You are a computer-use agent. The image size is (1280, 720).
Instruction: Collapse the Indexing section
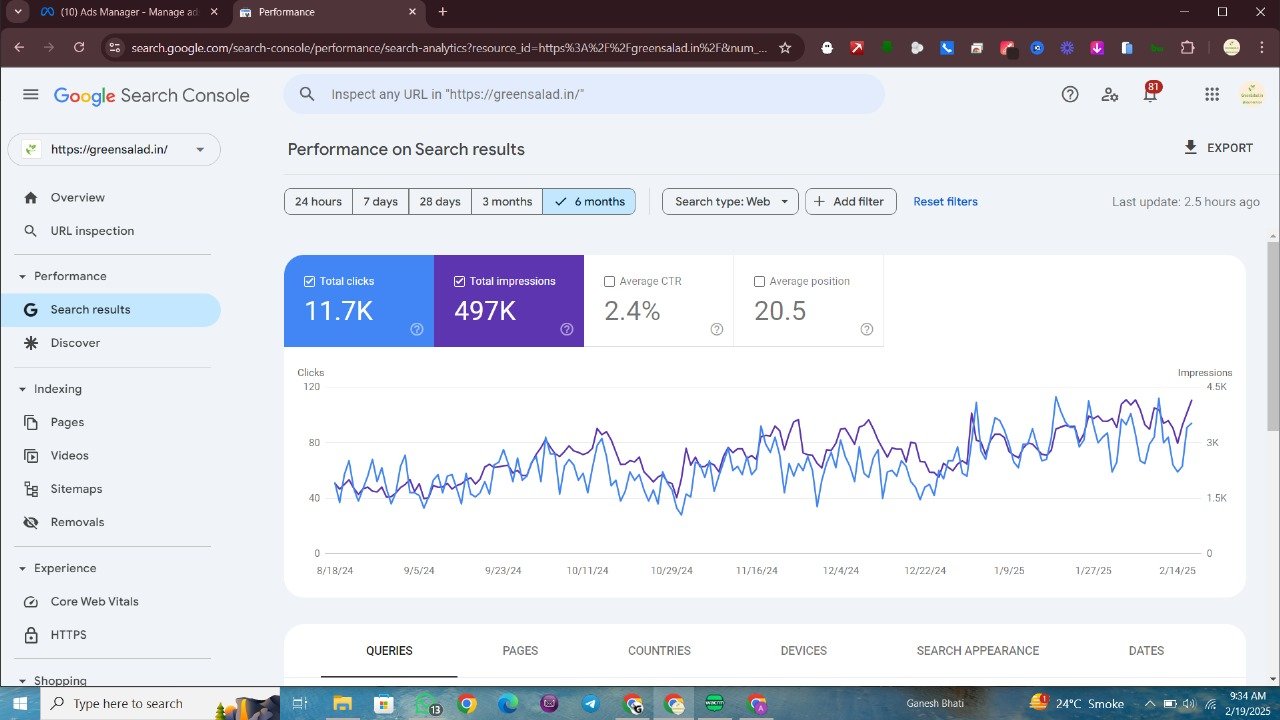click(x=22, y=389)
